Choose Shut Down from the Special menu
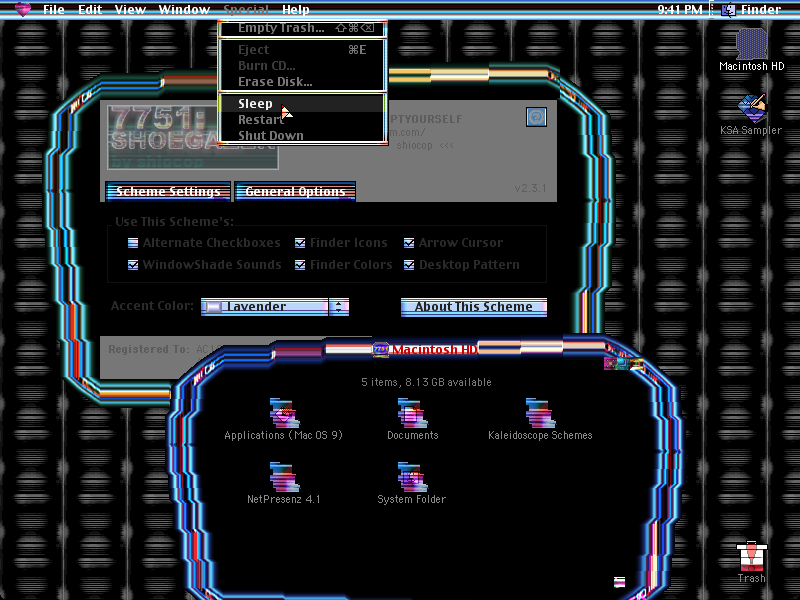 tap(303, 135)
